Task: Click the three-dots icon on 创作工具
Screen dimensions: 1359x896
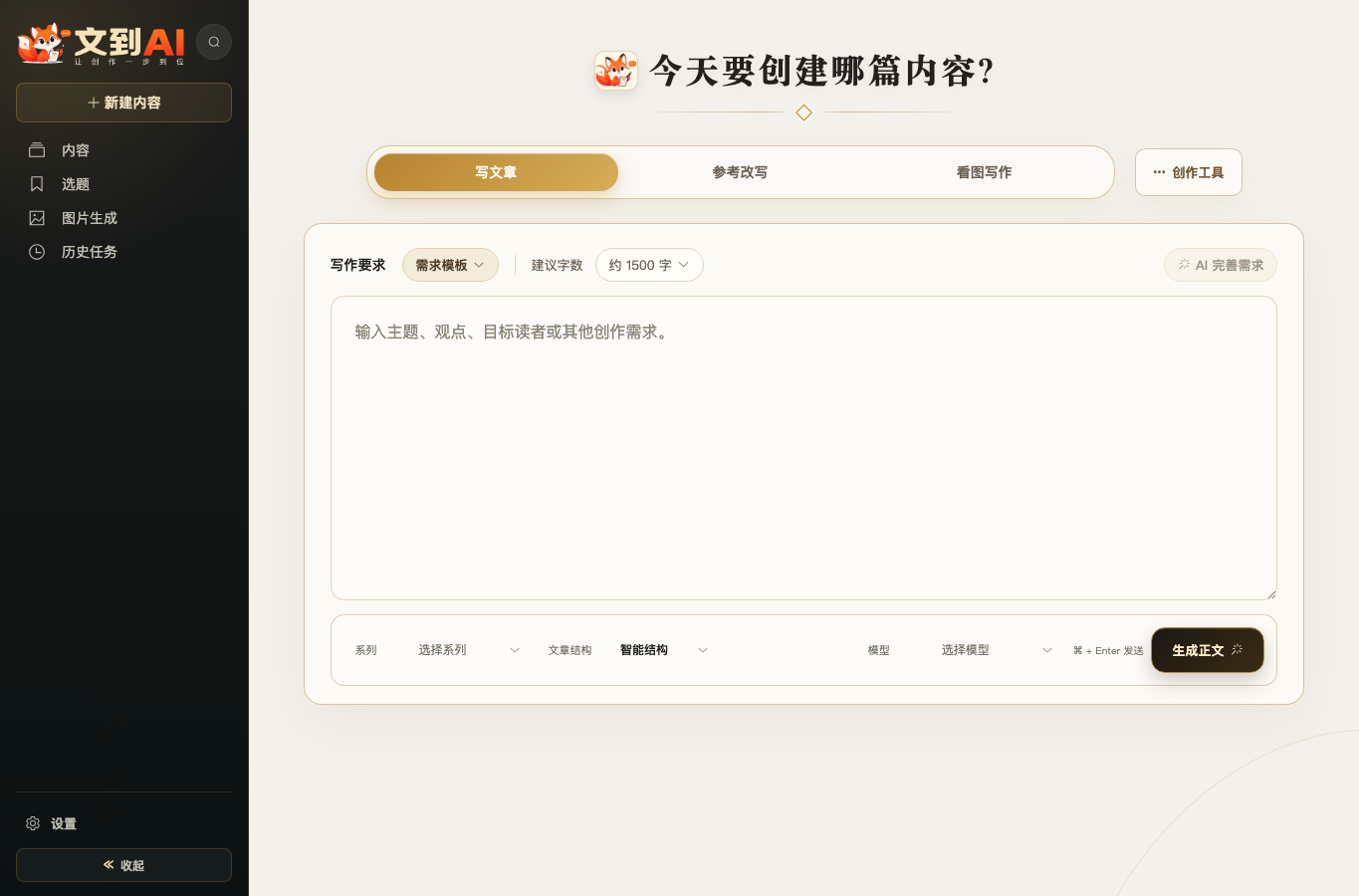Action: 1159,172
